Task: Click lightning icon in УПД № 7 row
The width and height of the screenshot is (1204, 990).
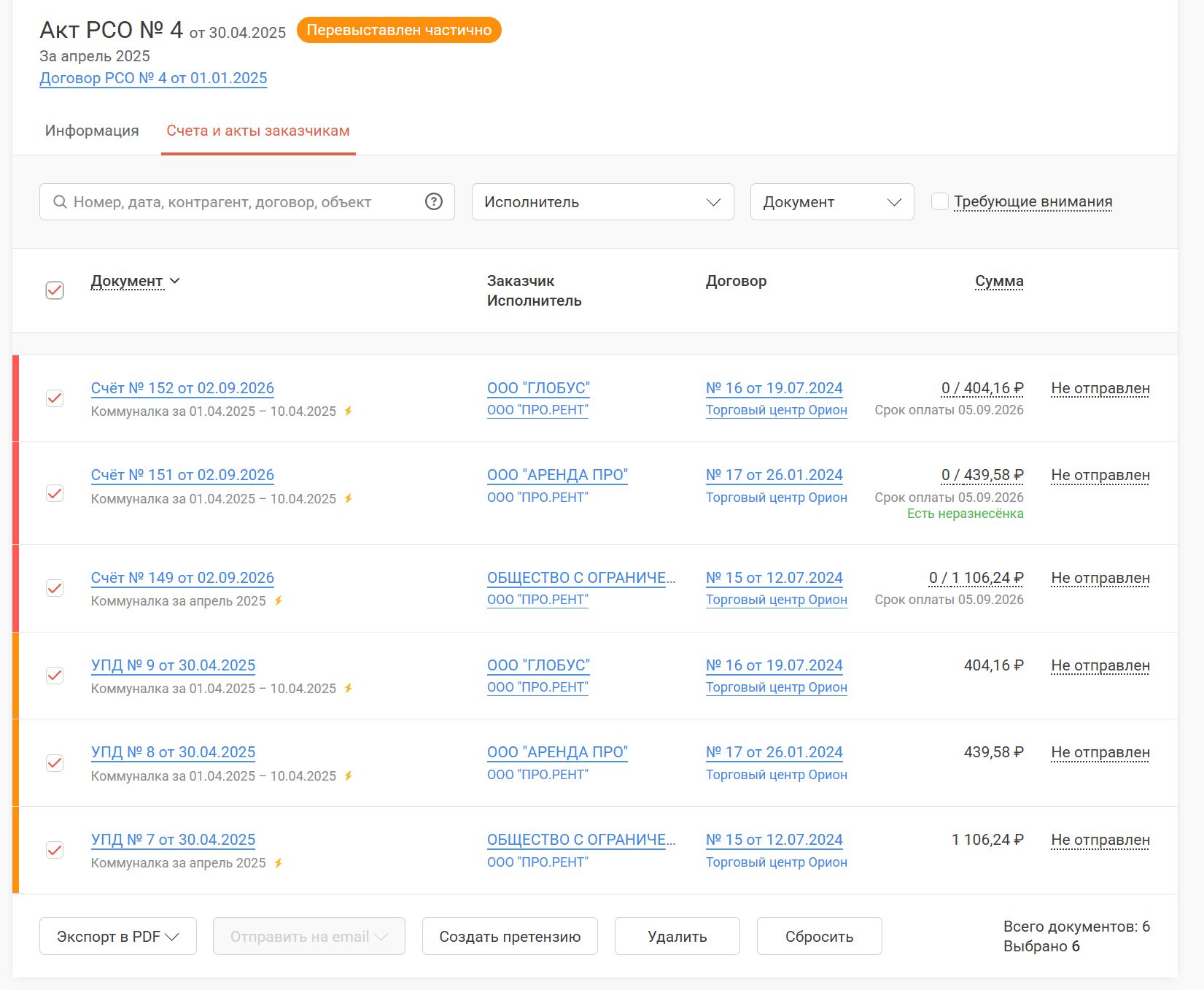Action: click(278, 864)
